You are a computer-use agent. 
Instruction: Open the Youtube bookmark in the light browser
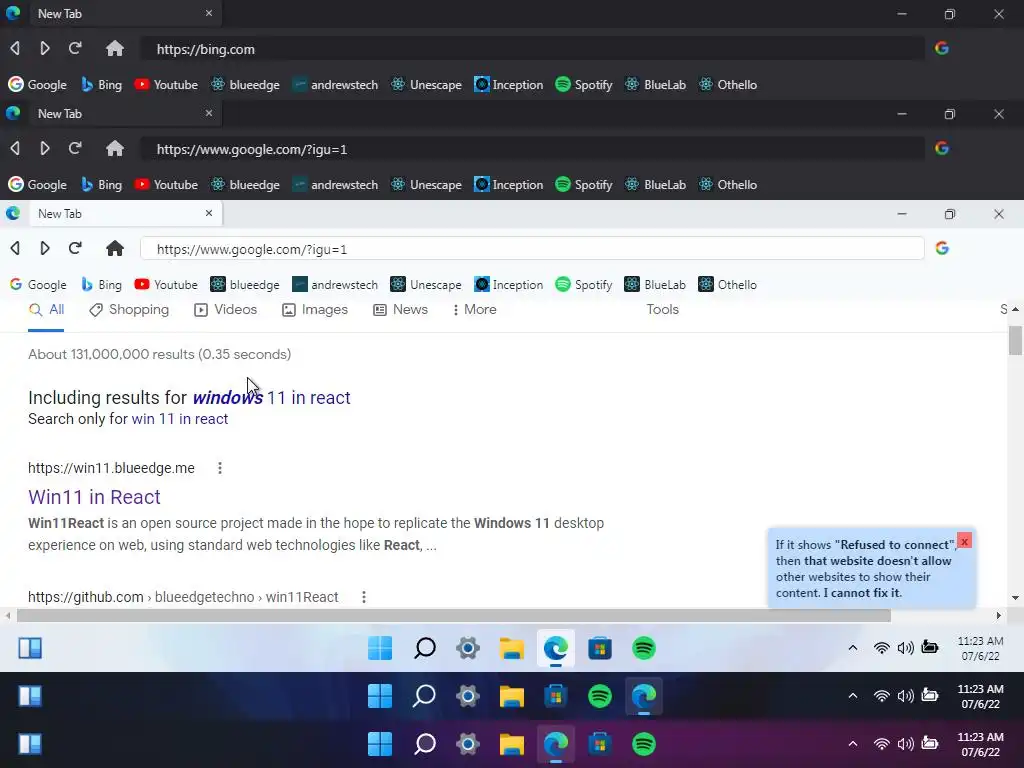pyautogui.click(x=166, y=285)
